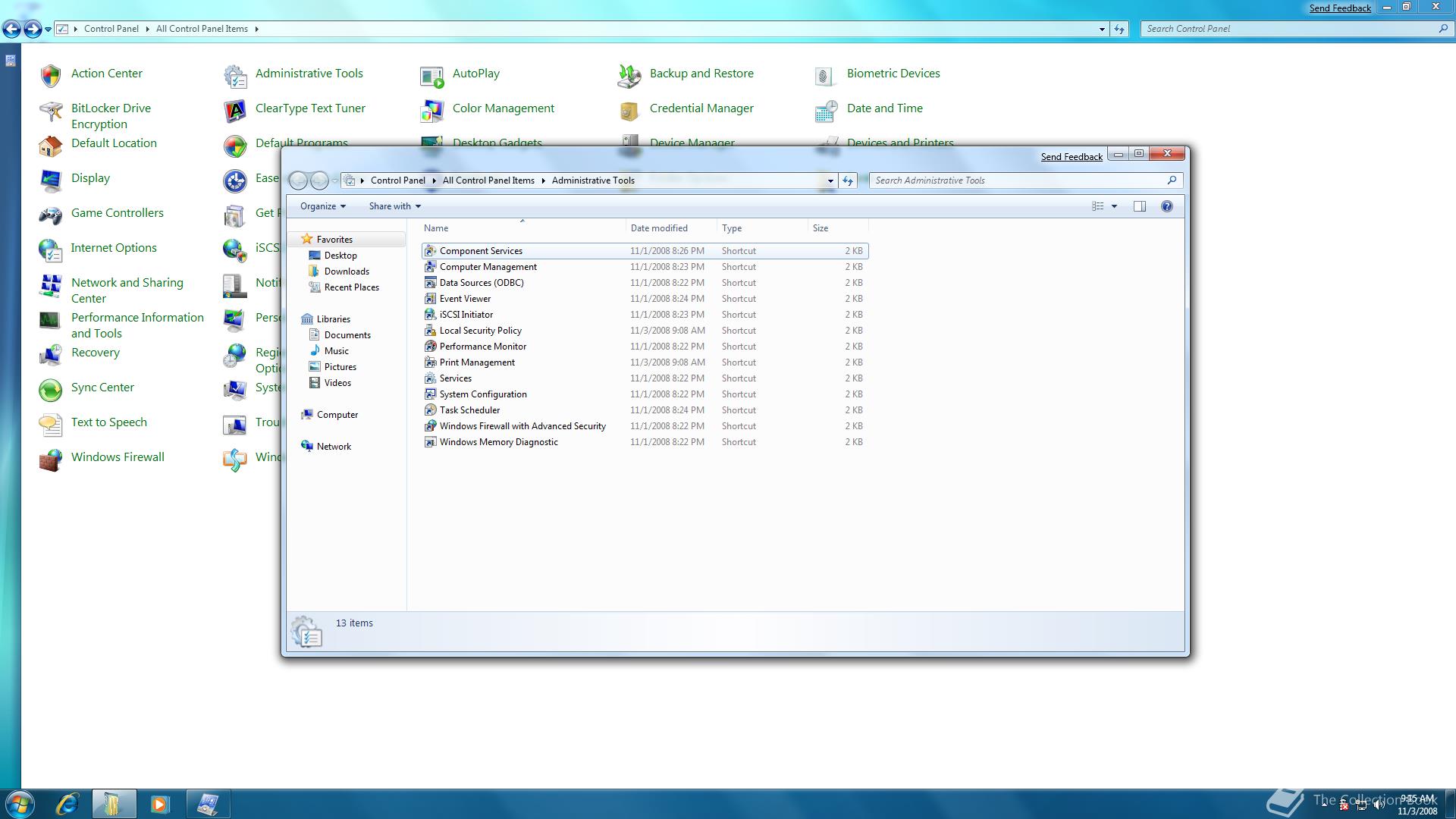
Task: Launch Internet Explorer from taskbar
Action: pos(67,804)
